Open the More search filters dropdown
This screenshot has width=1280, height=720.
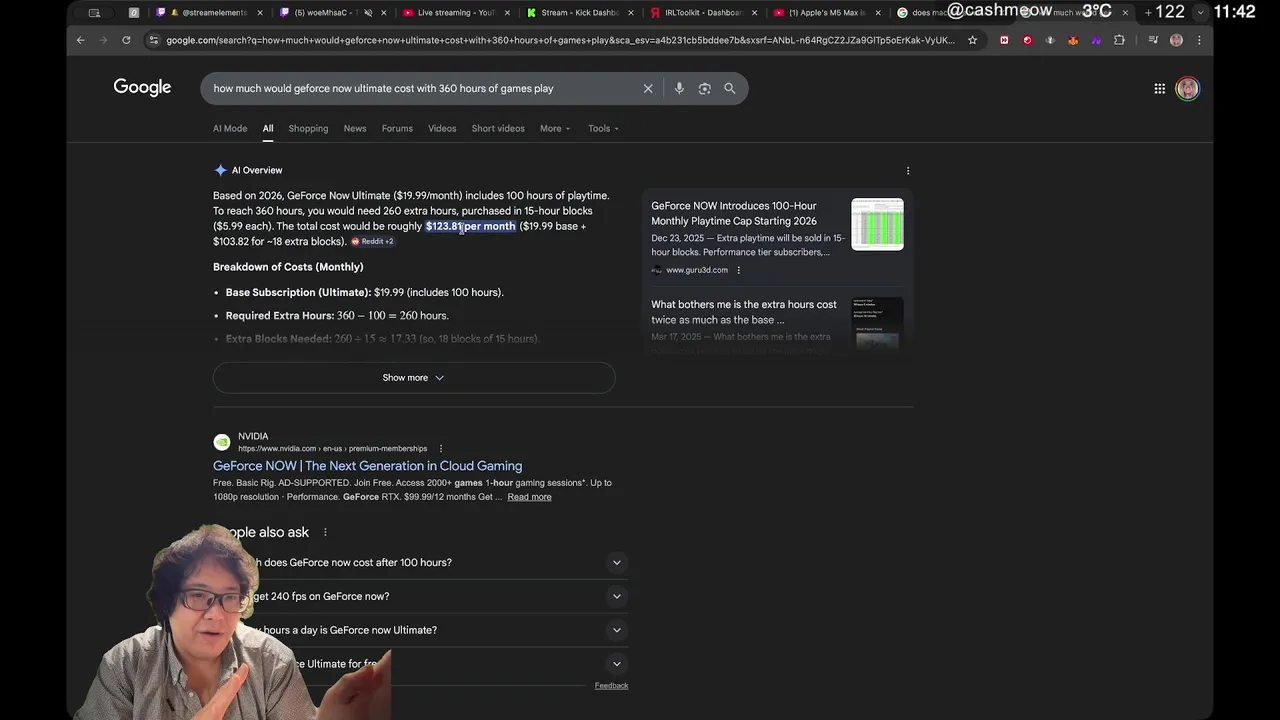555,128
